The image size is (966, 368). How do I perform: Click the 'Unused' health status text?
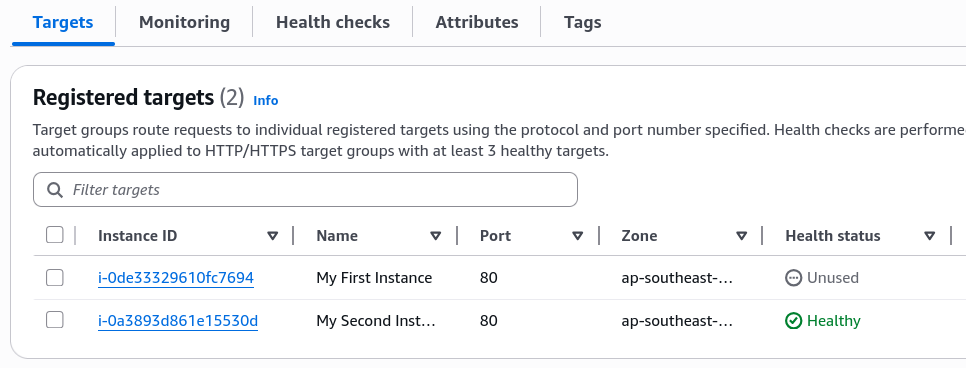tap(832, 278)
